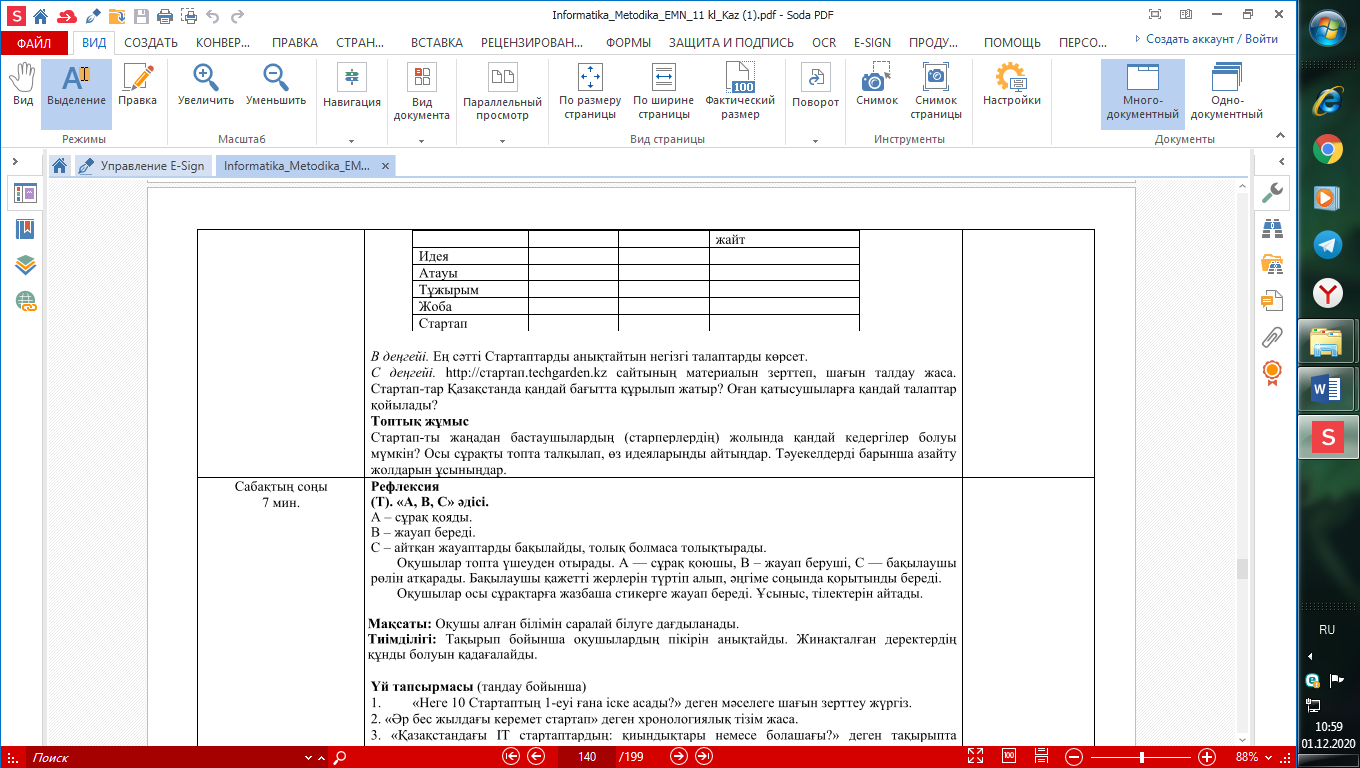The image size is (1360, 768).
Task: Open the ВСТАВКА ribbon tab
Action: tap(437, 43)
